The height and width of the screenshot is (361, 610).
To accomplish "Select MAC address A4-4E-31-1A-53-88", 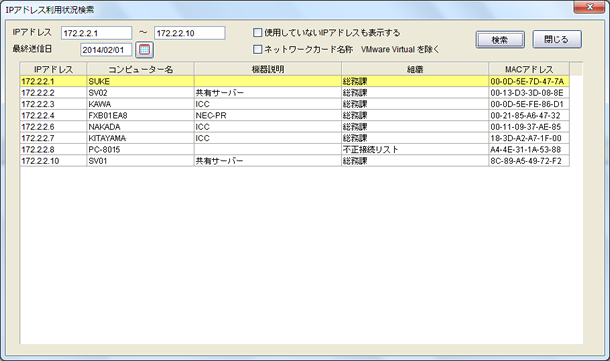I will [529, 149].
